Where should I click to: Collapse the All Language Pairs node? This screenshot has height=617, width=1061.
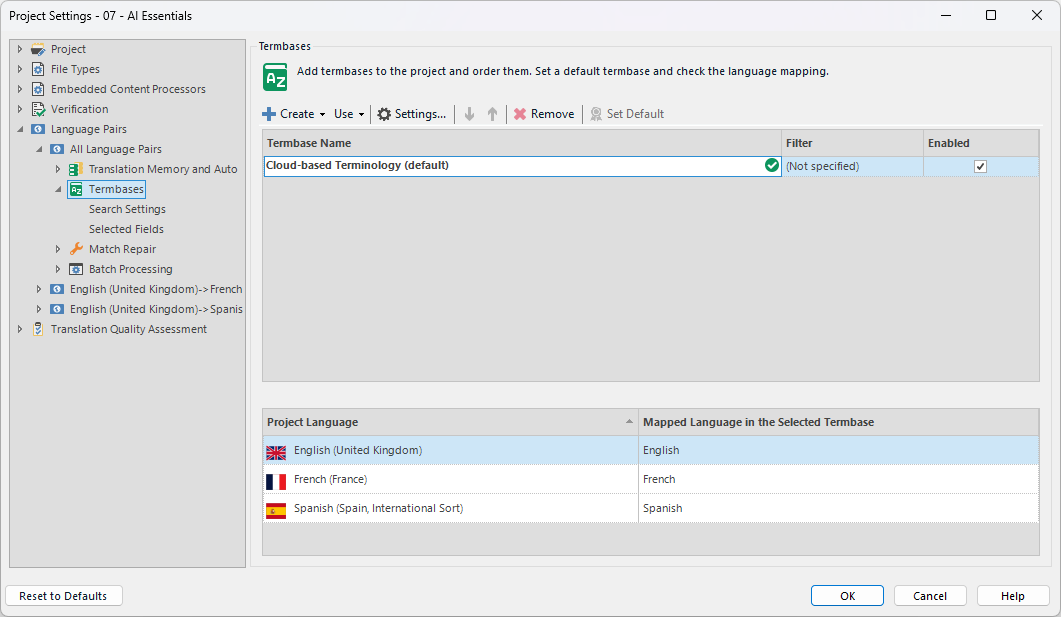(x=39, y=148)
